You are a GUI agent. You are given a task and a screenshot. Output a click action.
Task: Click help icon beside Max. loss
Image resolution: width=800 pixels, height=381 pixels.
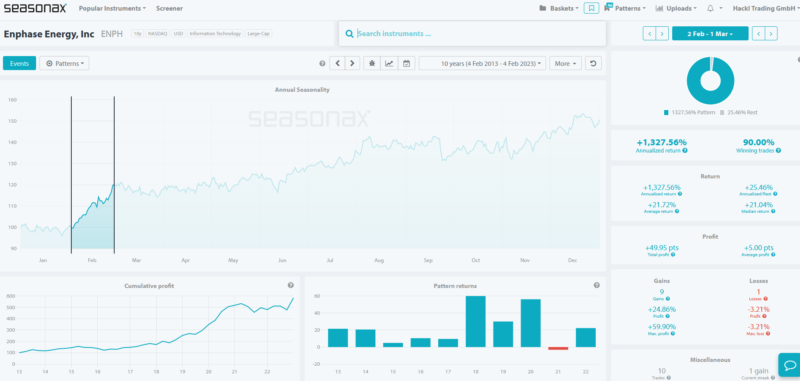[767, 334]
